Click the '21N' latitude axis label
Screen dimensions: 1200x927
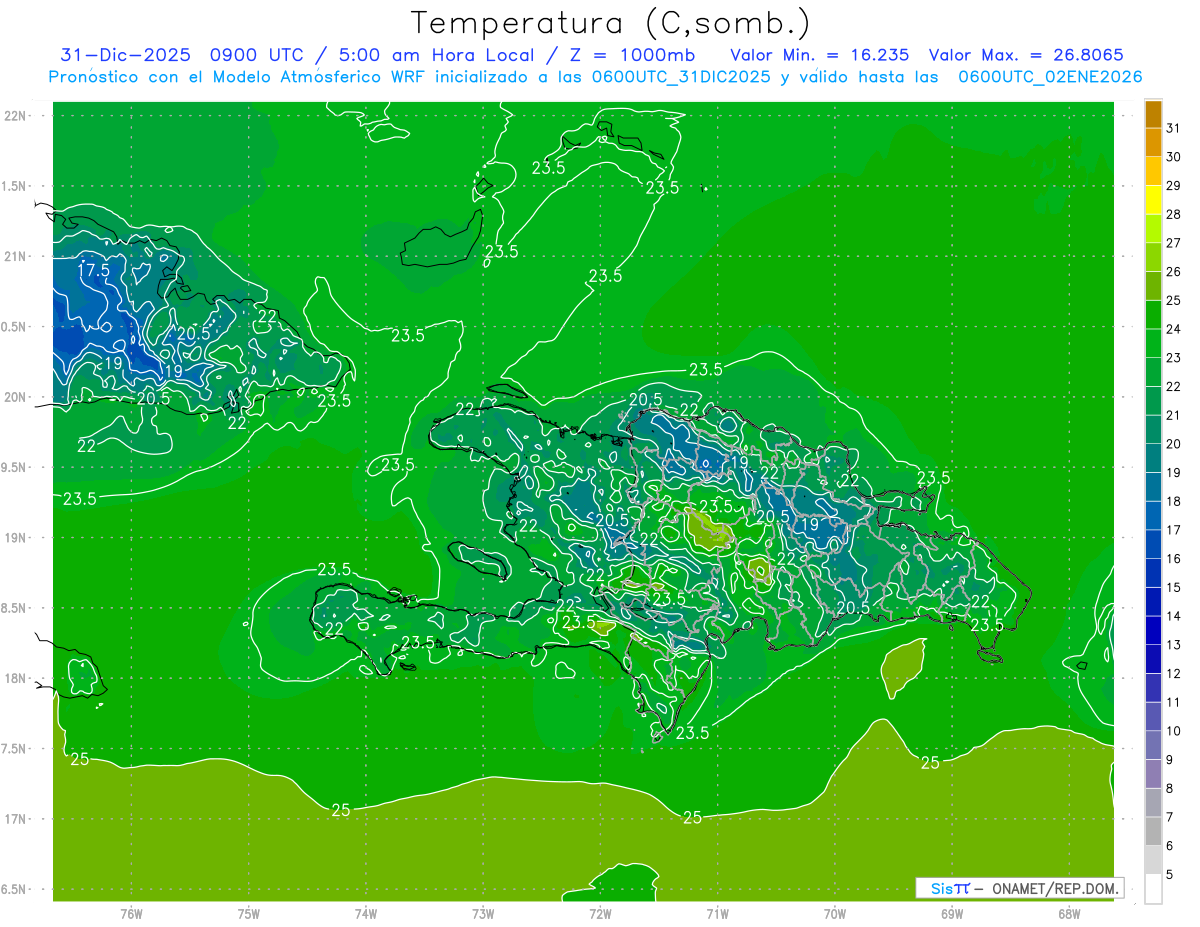[x=16, y=256]
